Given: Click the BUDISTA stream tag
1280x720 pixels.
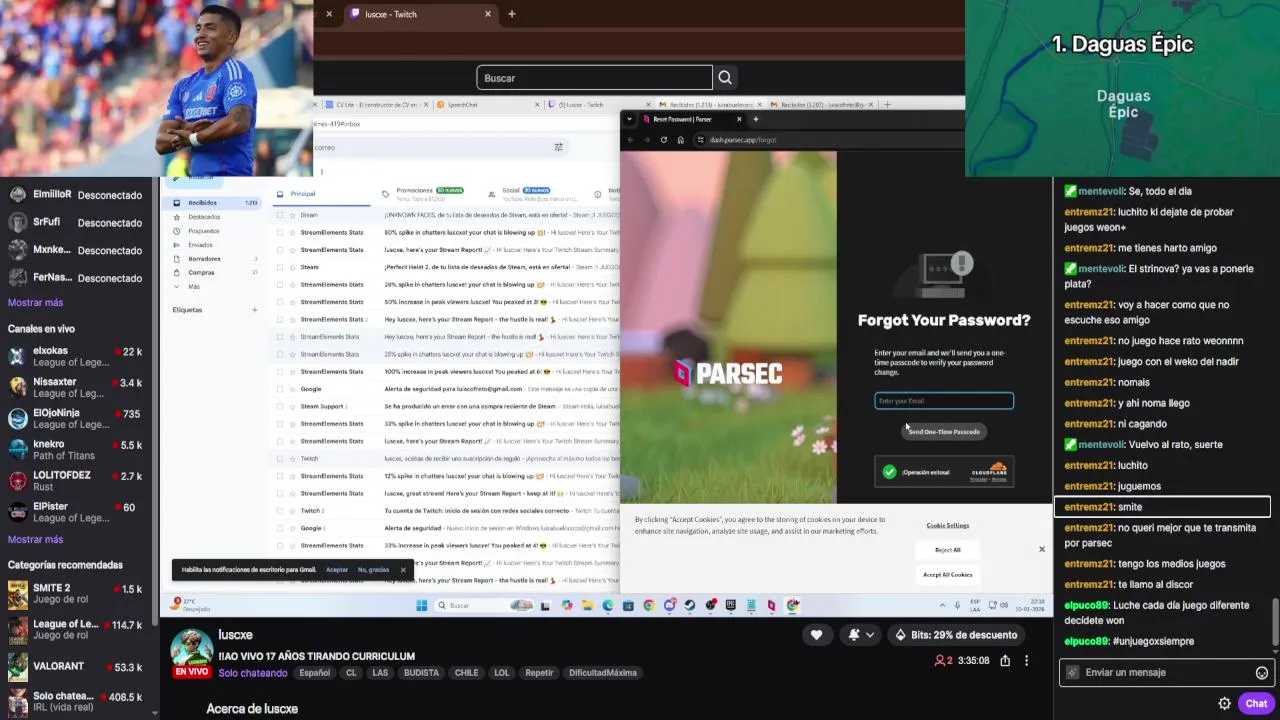Looking at the screenshot, I should pyautogui.click(x=421, y=673).
